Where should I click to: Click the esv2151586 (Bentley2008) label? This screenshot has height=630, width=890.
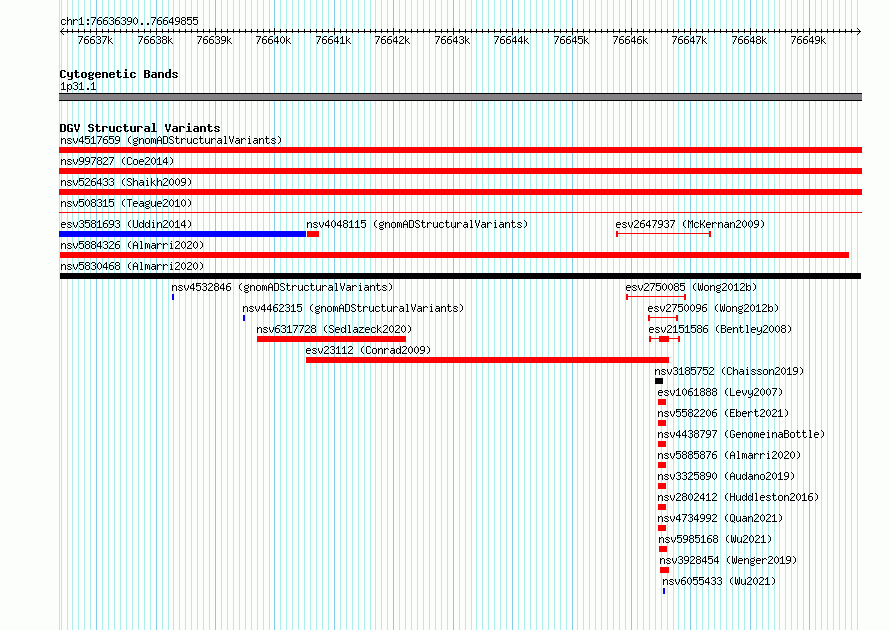[720, 329]
